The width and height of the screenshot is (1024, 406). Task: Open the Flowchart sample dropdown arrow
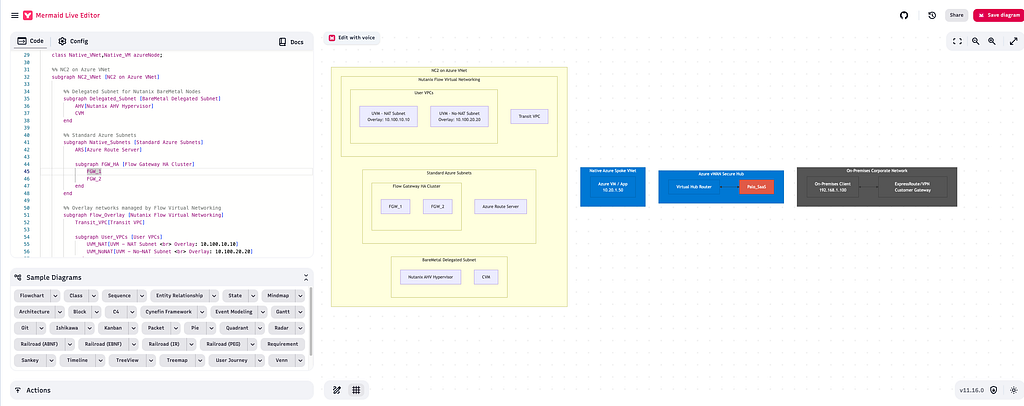[x=55, y=296]
